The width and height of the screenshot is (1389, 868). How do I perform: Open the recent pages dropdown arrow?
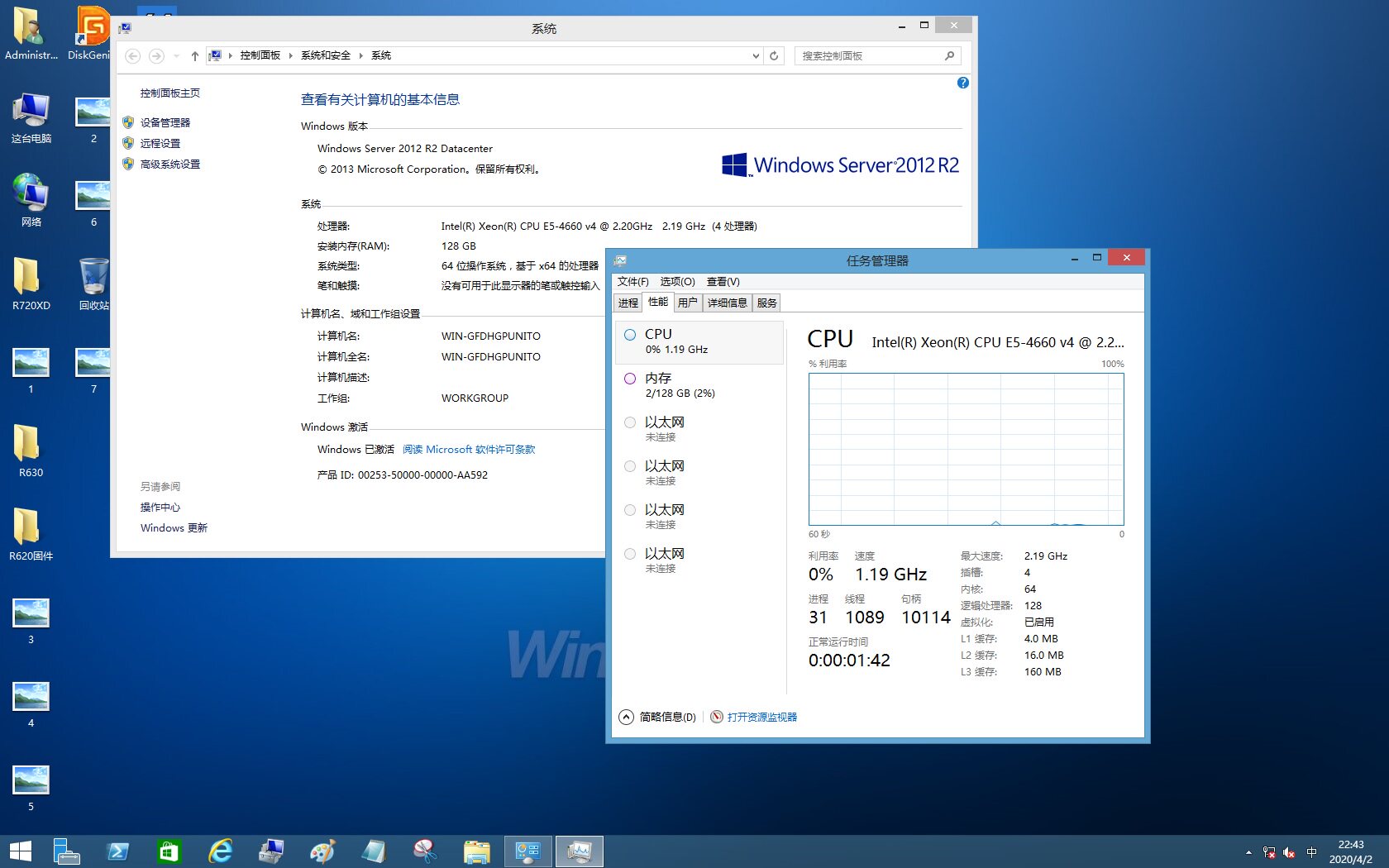point(176,56)
